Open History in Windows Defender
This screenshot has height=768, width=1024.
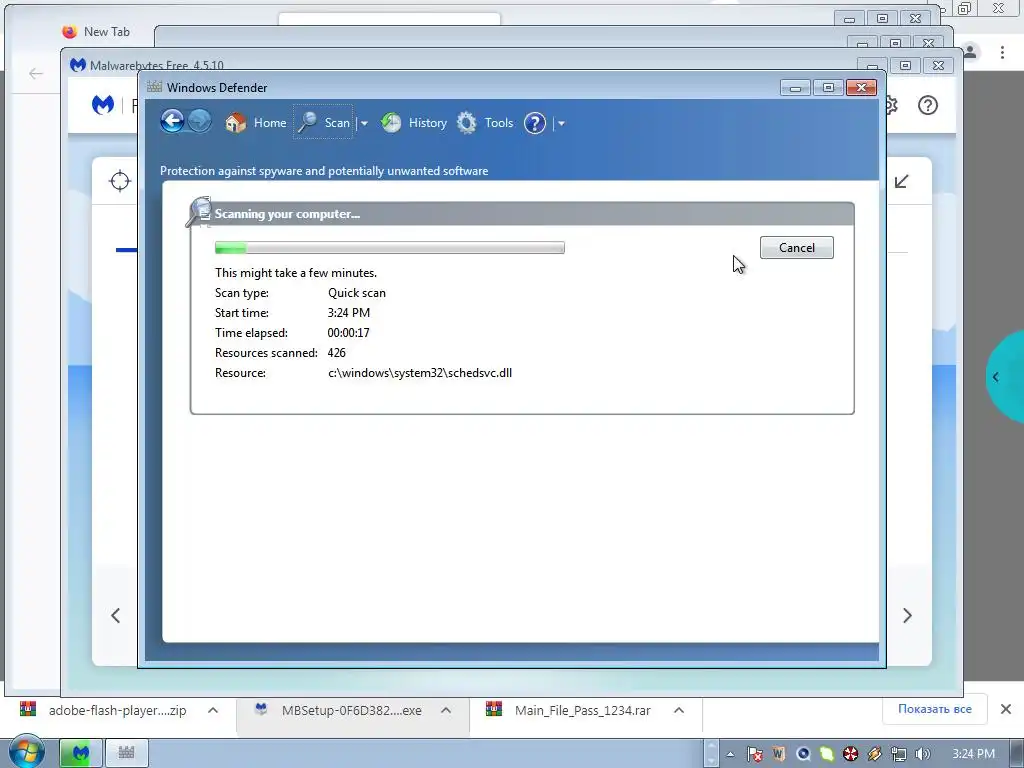(x=414, y=123)
